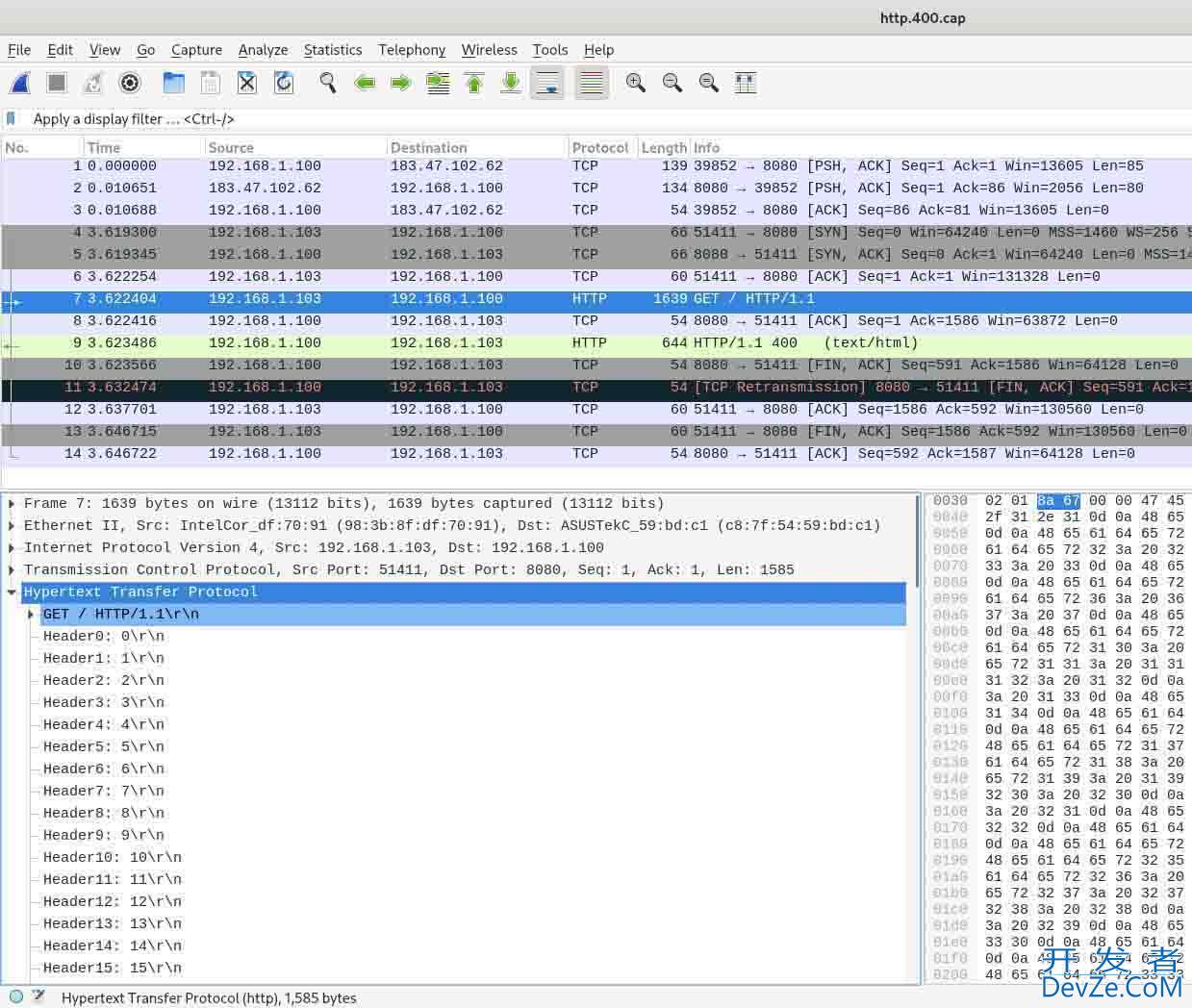This screenshot has height=1008, width=1192.
Task: Select packet 1 at time 0.000000
Action: (x=596, y=165)
